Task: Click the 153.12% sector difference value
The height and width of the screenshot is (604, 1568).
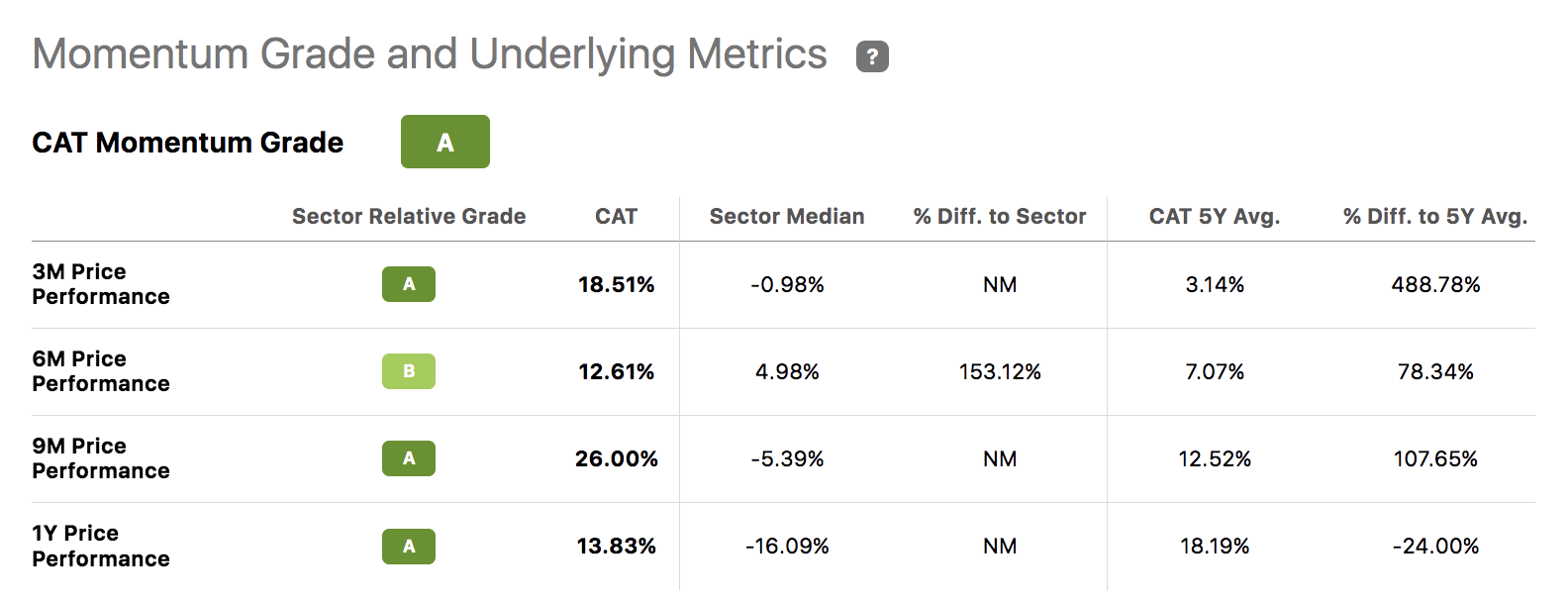Action: click(1000, 371)
